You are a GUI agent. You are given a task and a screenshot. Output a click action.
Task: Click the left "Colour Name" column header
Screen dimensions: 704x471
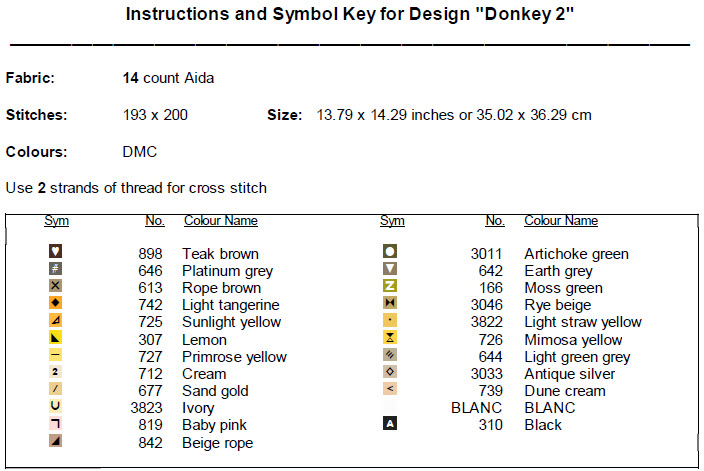(x=220, y=221)
